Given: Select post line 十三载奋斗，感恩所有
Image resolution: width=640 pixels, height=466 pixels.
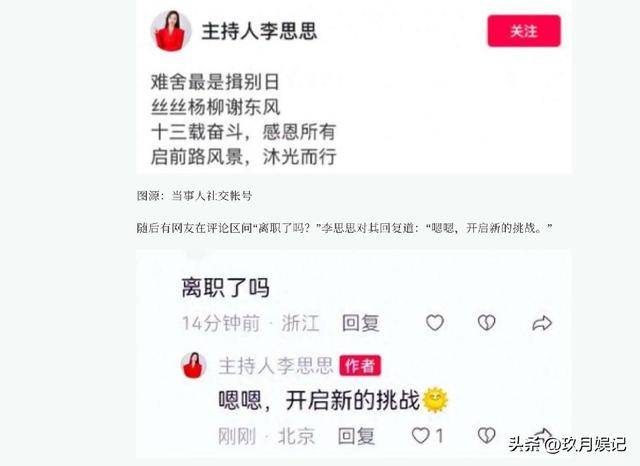Looking at the screenshot, I should tap(244, 132).
